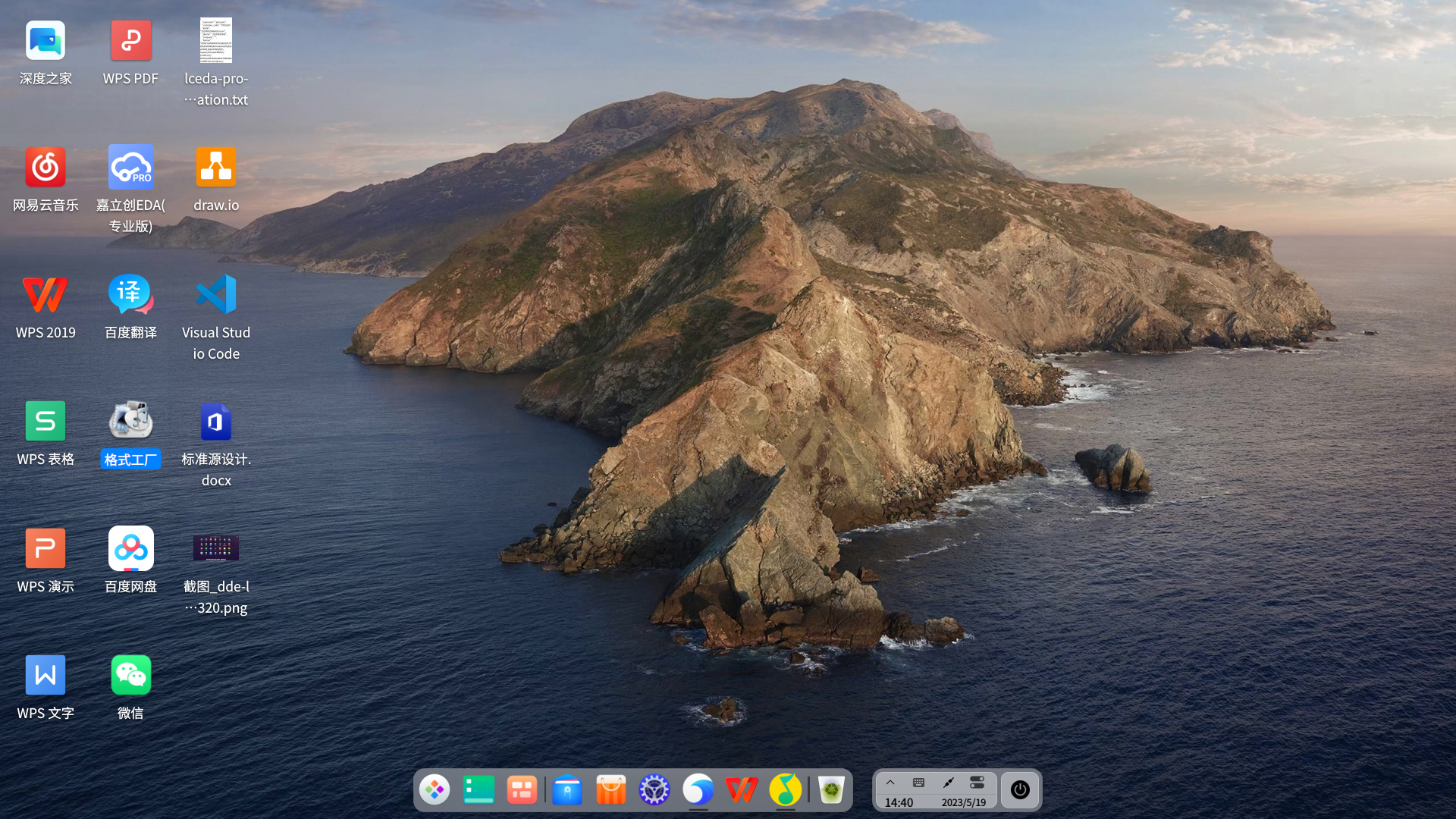
Task: Expand the system tray arrow
Action: tap(890, 783)
